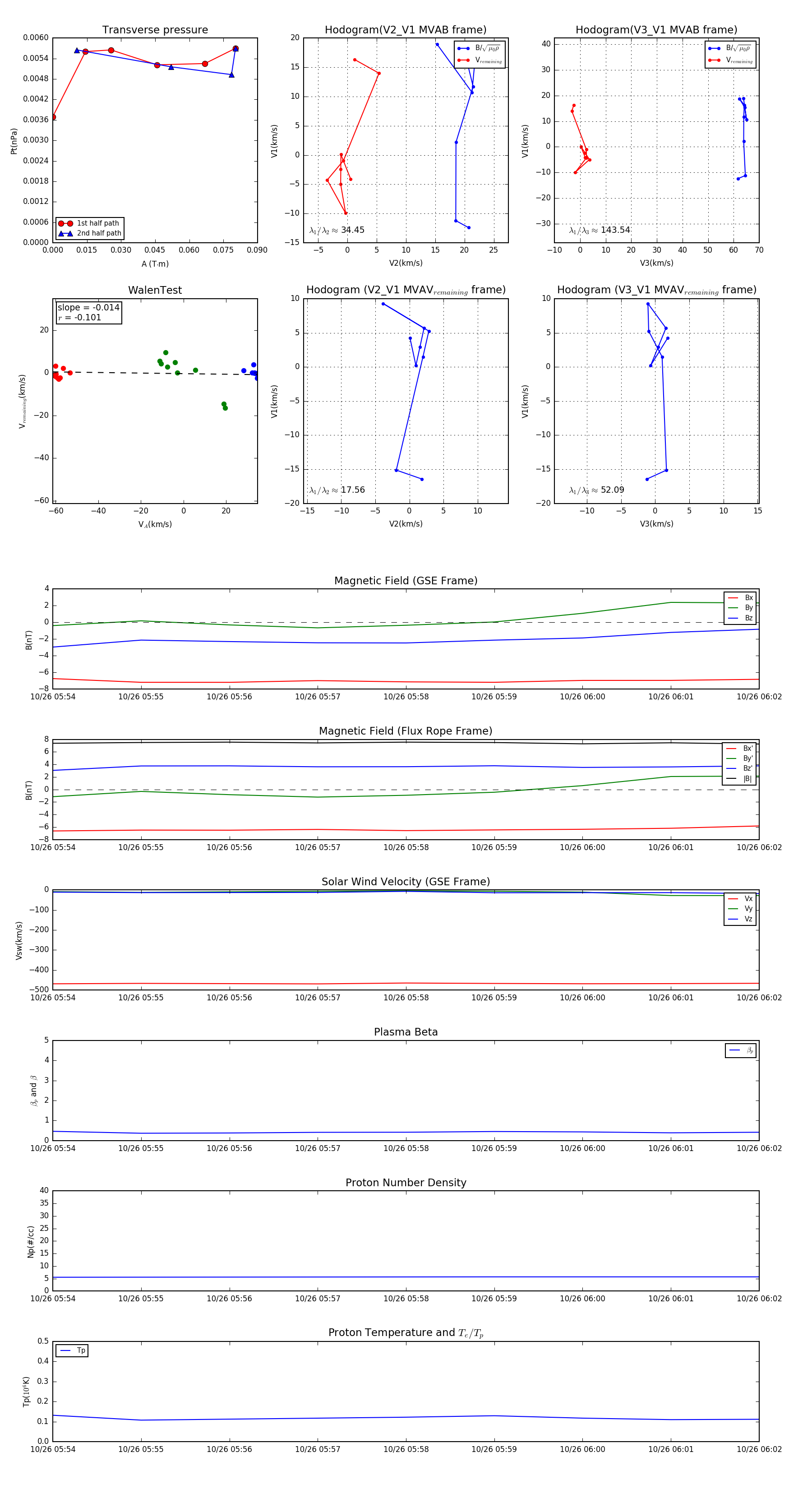Screen dimensions: 812x1489
Task: Click B/√μ0ρ legend entry in V2_V1 MVAB hodogram
Action: [479, 48]
